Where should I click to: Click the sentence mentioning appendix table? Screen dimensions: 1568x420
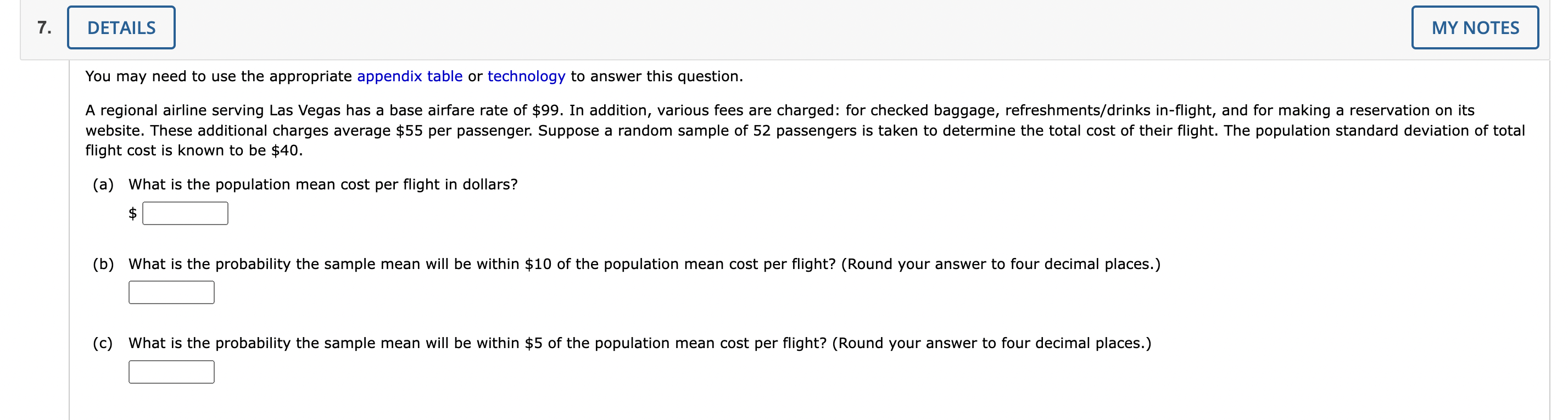tap(414, 76)
